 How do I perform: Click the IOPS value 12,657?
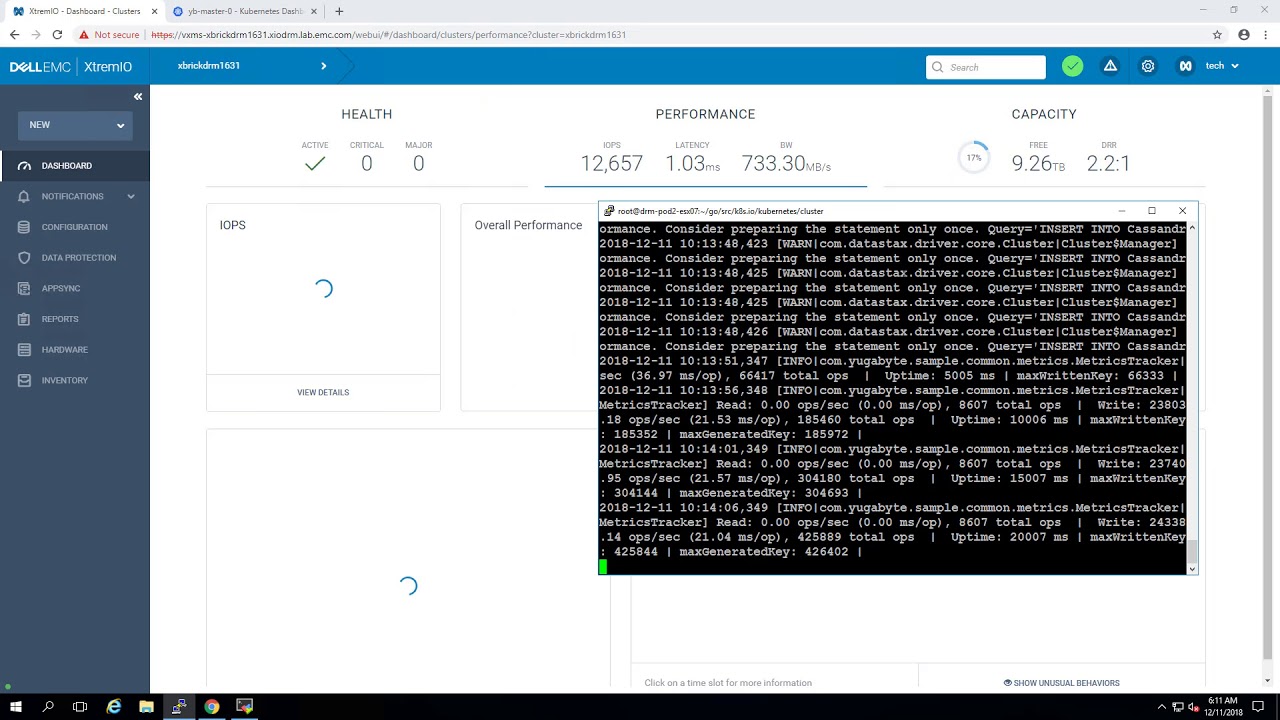point(612,164)
